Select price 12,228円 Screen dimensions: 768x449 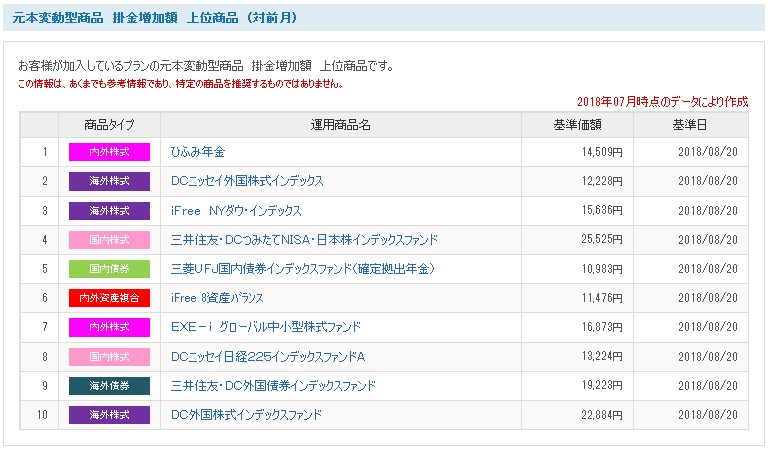[x=602, y=181]
